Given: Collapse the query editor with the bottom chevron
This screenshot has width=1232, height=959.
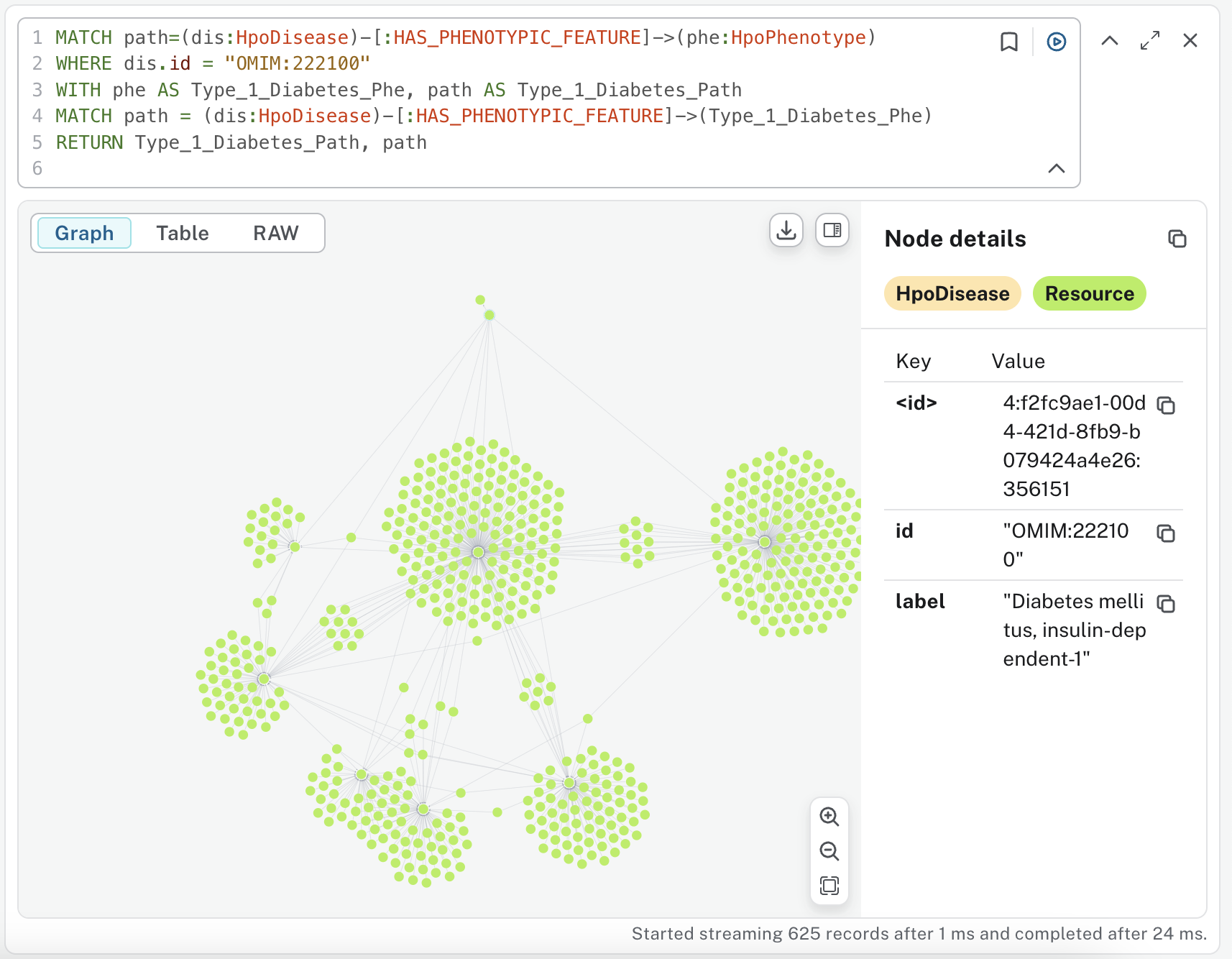Looking at the screenshot, I should tap(1056, 168).
